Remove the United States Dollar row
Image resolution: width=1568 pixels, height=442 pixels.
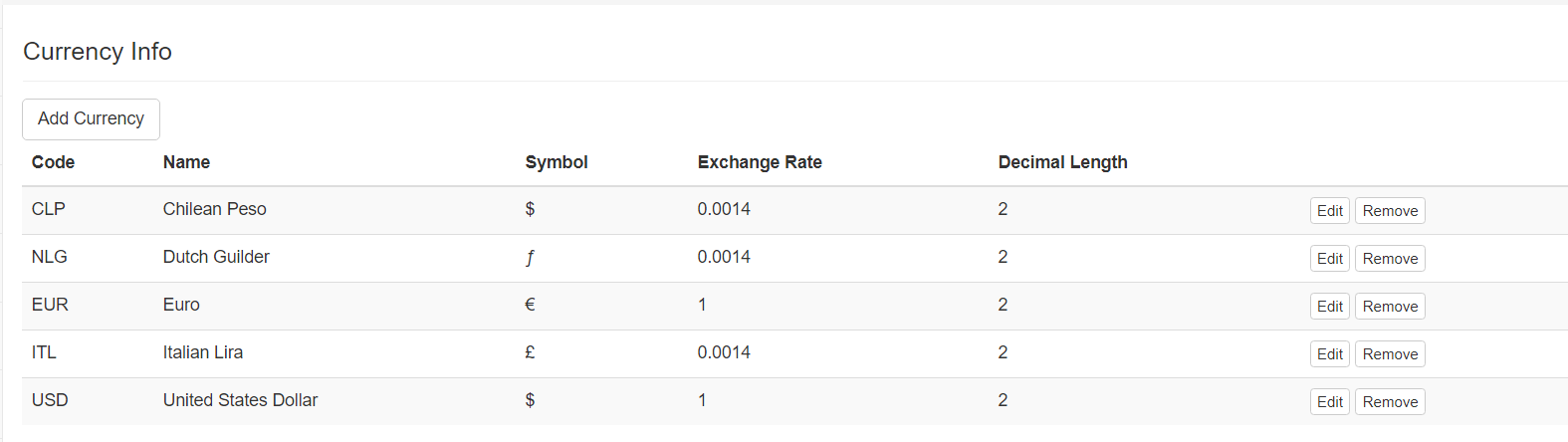pos(1390,402)
